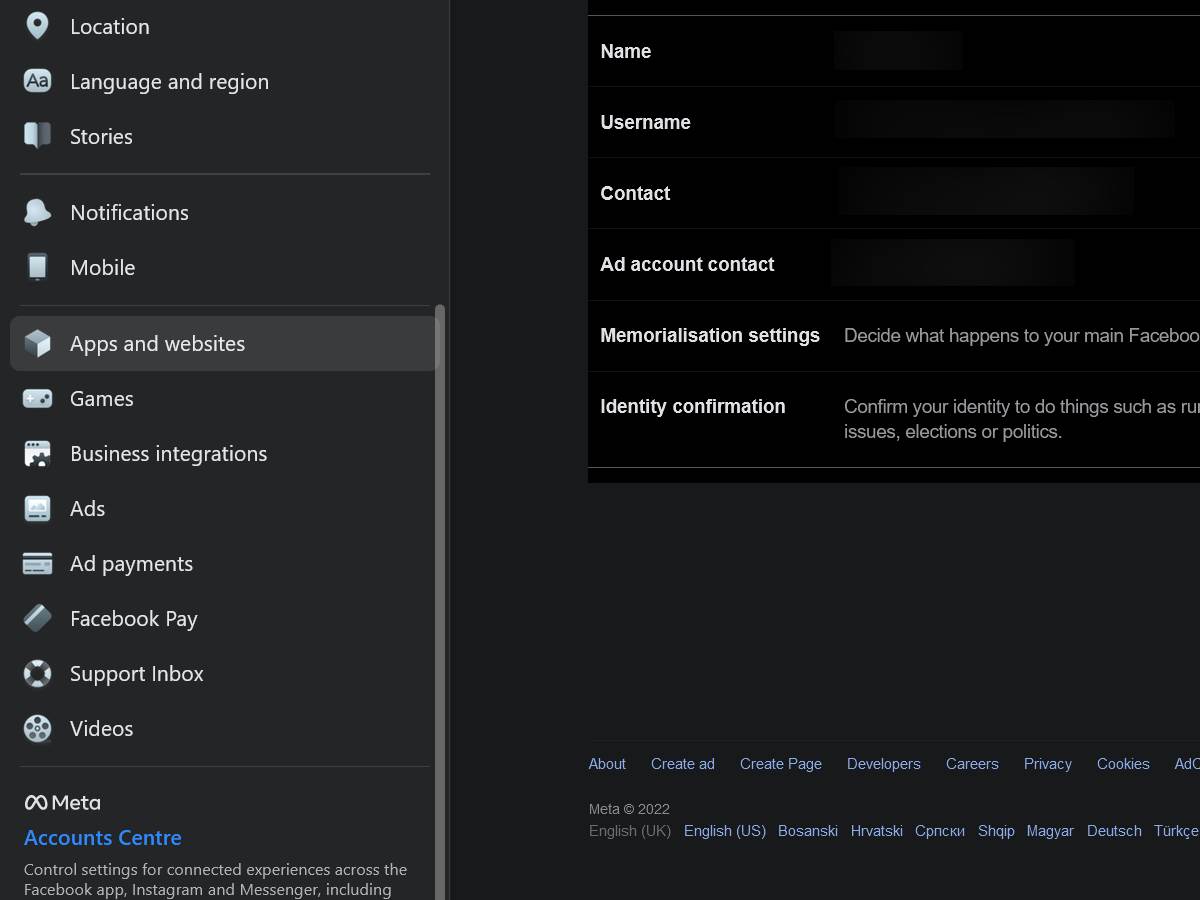Image resolution: width=1200 pixels, height=900 pixels.
Task: Click the Ads megaphone icon
Action: tap(37, 508)
